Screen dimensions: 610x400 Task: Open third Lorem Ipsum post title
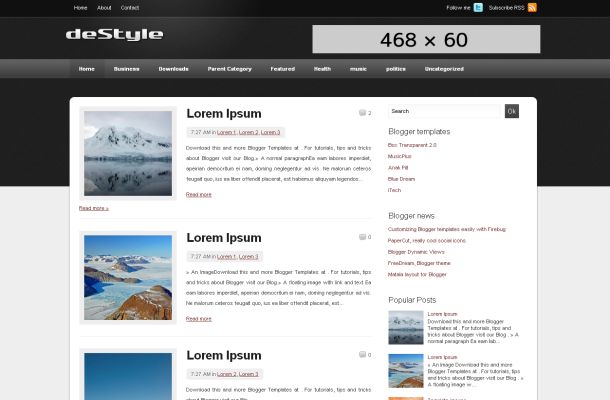click(x=224, y=355)
